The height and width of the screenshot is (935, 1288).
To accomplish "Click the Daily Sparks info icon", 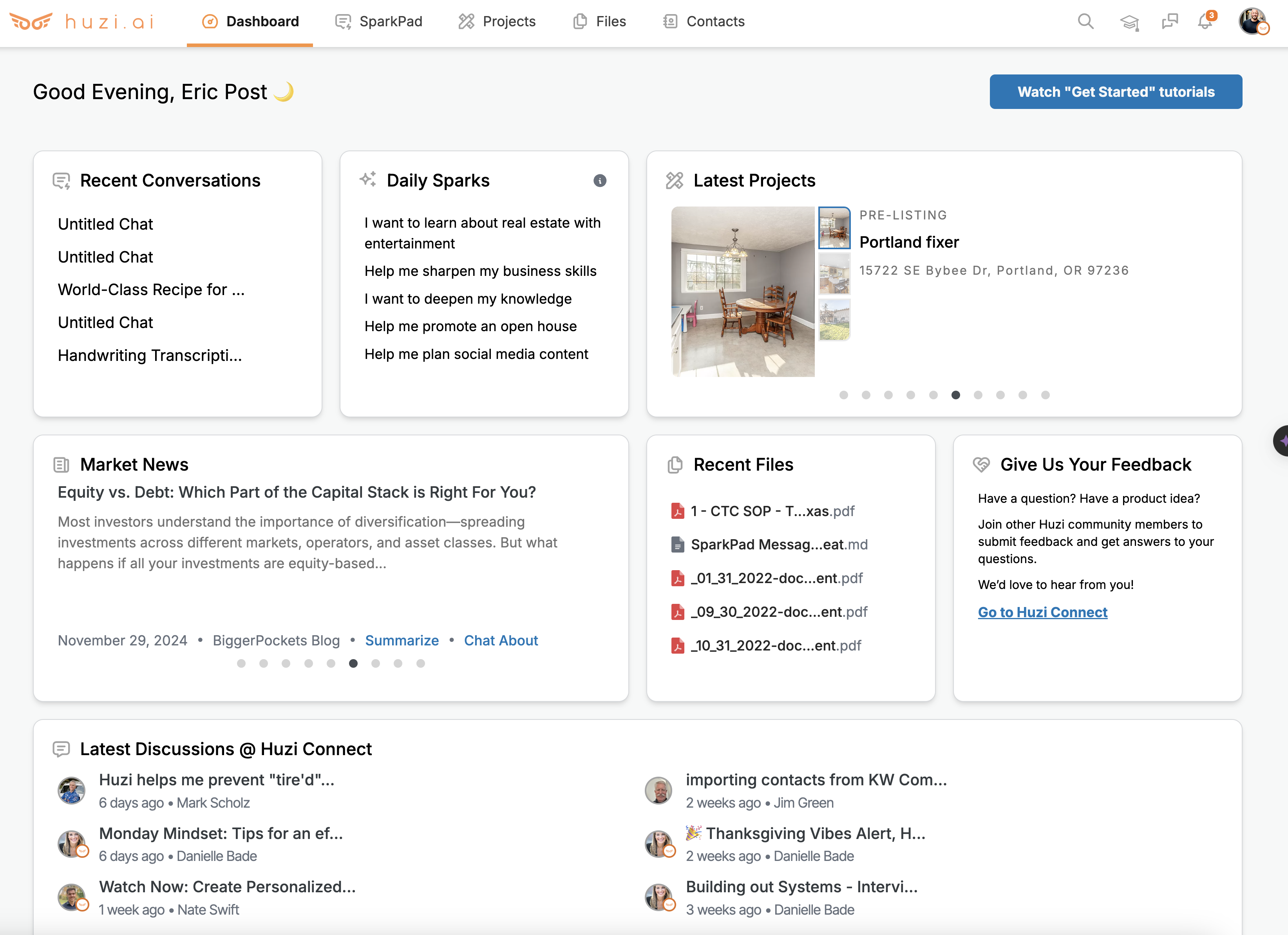I will (600, 181).
